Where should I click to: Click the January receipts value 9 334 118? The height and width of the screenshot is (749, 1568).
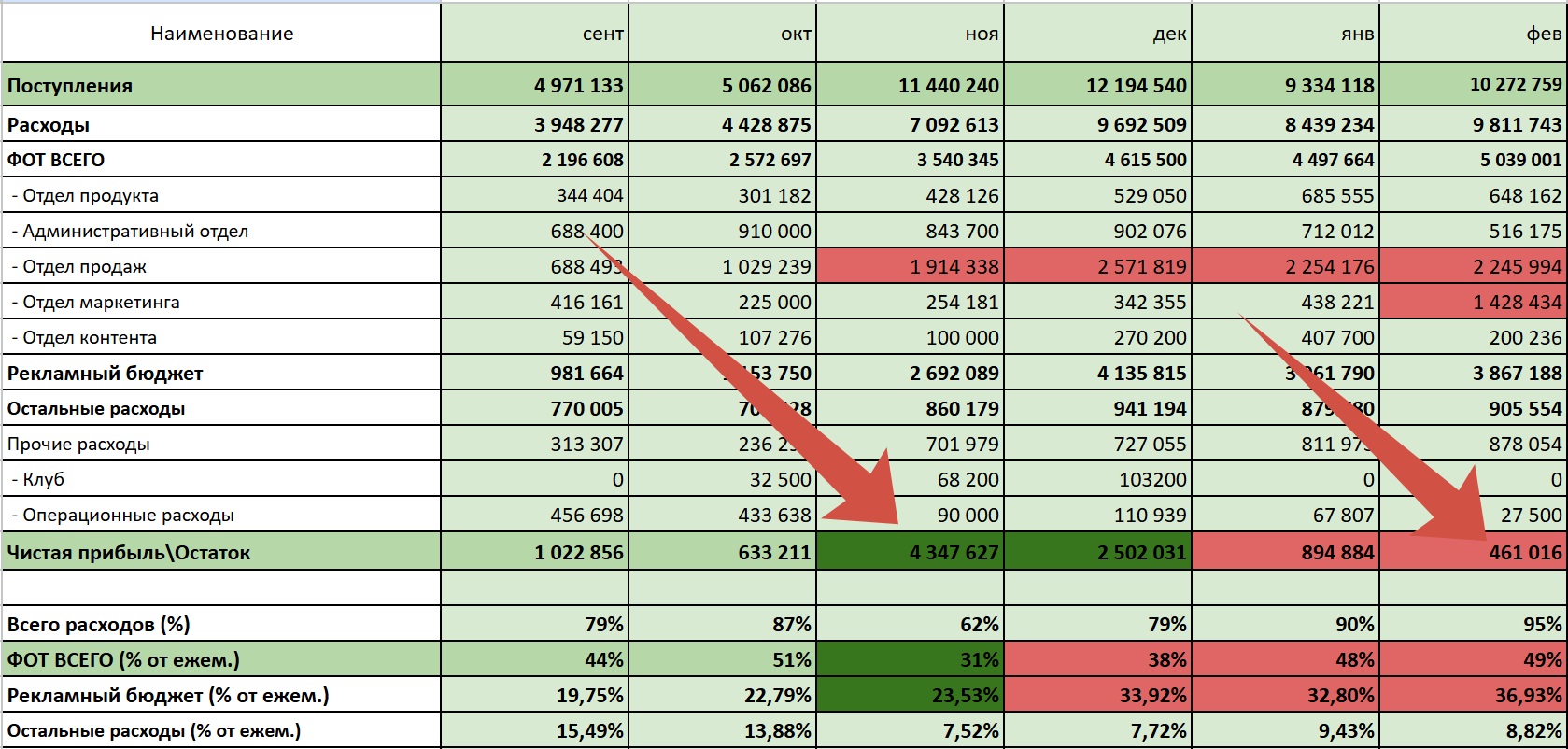[x=1286, y=85]
